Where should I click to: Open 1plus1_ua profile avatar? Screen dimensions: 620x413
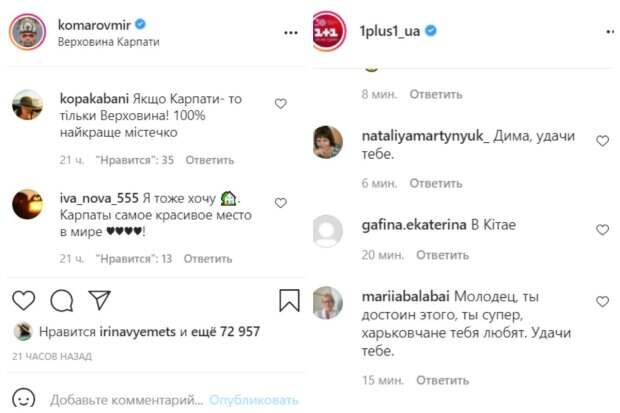click(x=328, y=31)
